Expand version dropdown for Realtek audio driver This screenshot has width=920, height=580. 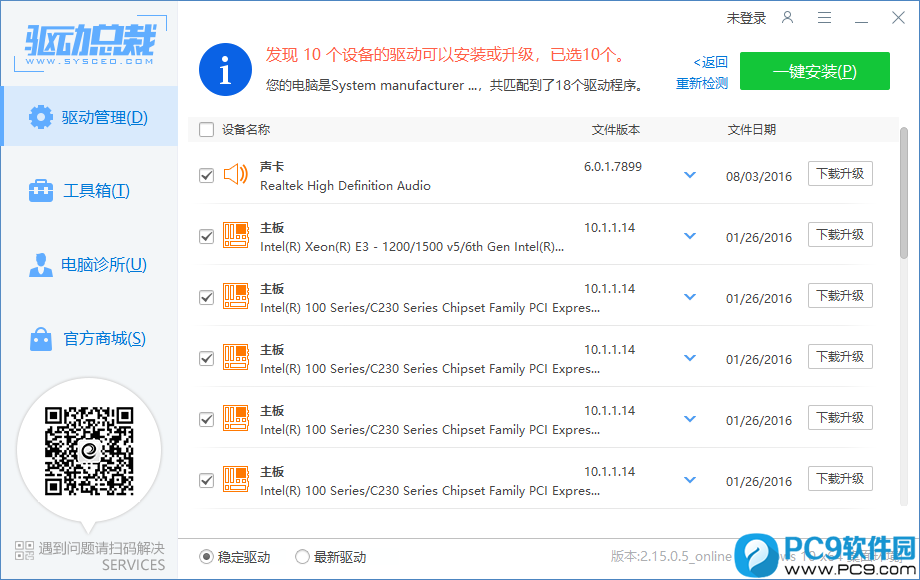pos(690,175)
